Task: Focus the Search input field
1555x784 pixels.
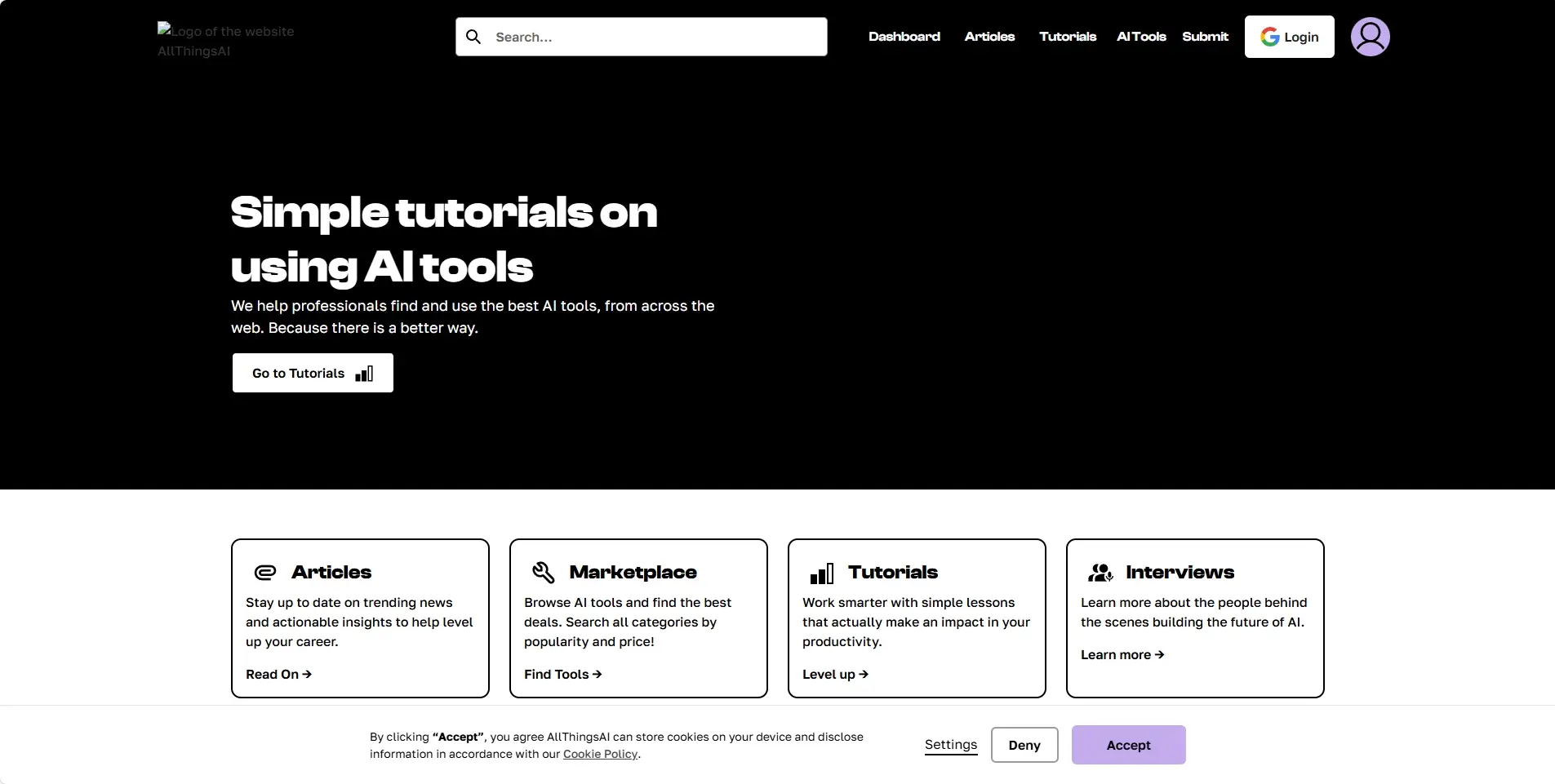Action: (x=653, y=37)
